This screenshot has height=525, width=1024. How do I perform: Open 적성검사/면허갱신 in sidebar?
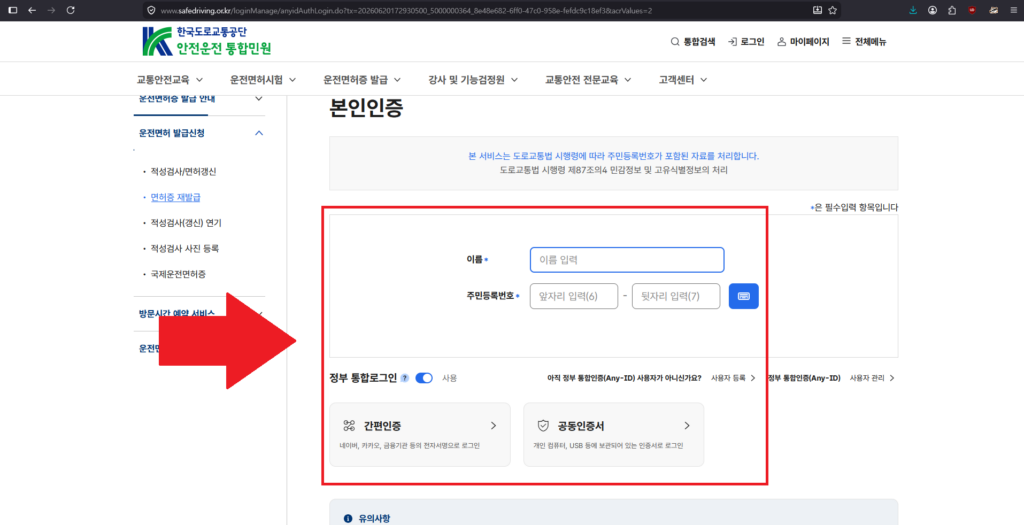tap(183, 172)
